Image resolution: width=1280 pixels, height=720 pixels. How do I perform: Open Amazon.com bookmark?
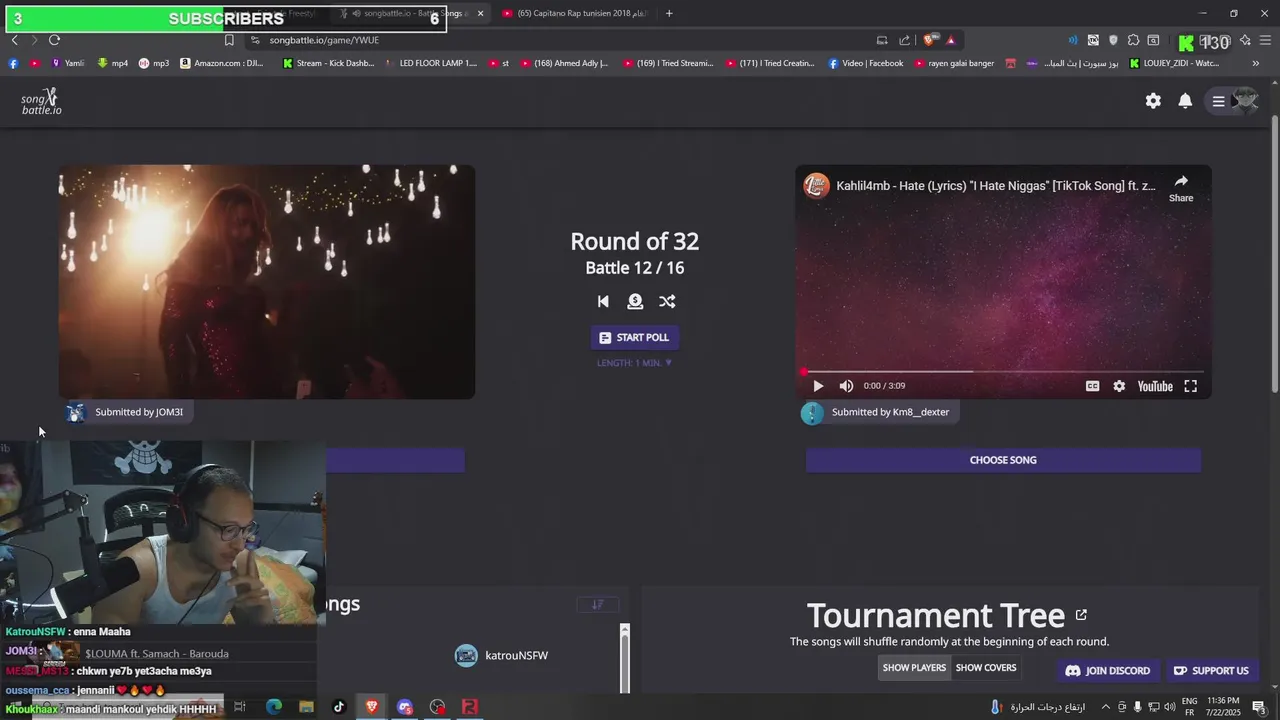pyautogui.click(x=221, y=63)
